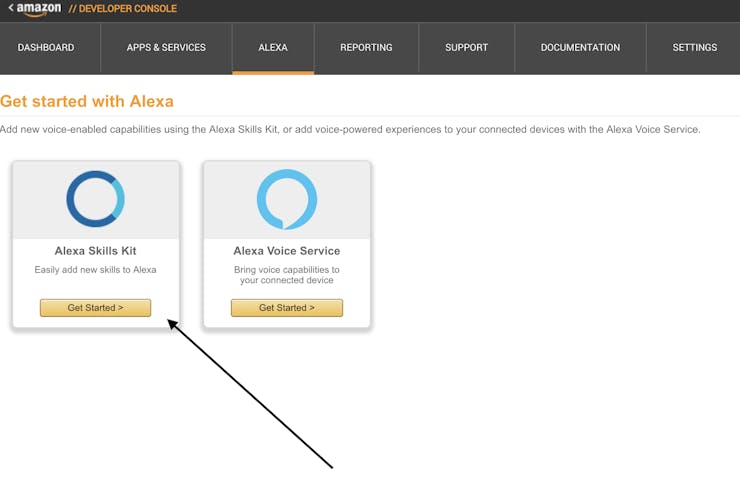The height and width of the screenshot is (489, 740).
Task: Open the Apps & Services tab
Action: pyautogui.click(x=166, y=48)
